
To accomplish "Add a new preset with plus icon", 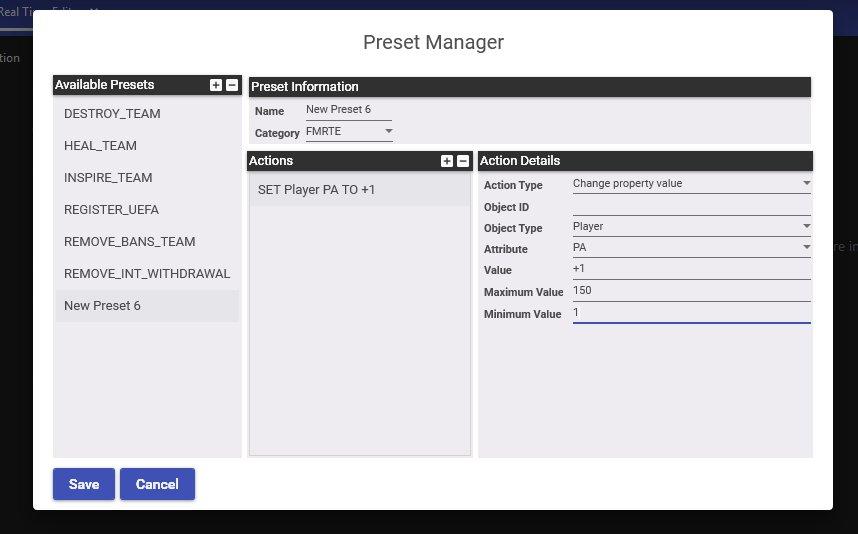I will pyautogui.click(x=216, y=85).
